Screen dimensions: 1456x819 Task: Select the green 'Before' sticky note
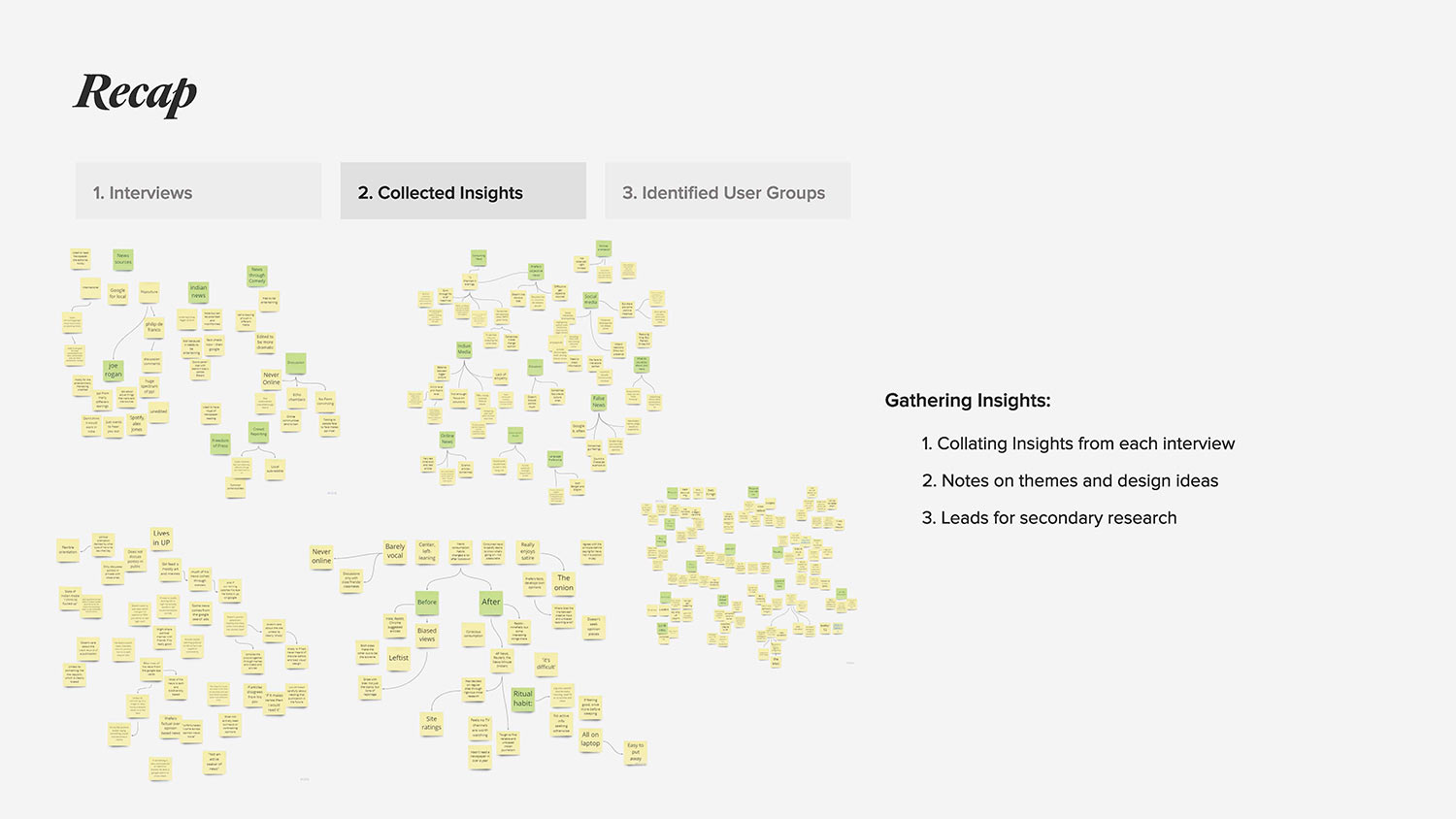click(x=427, y=602)
